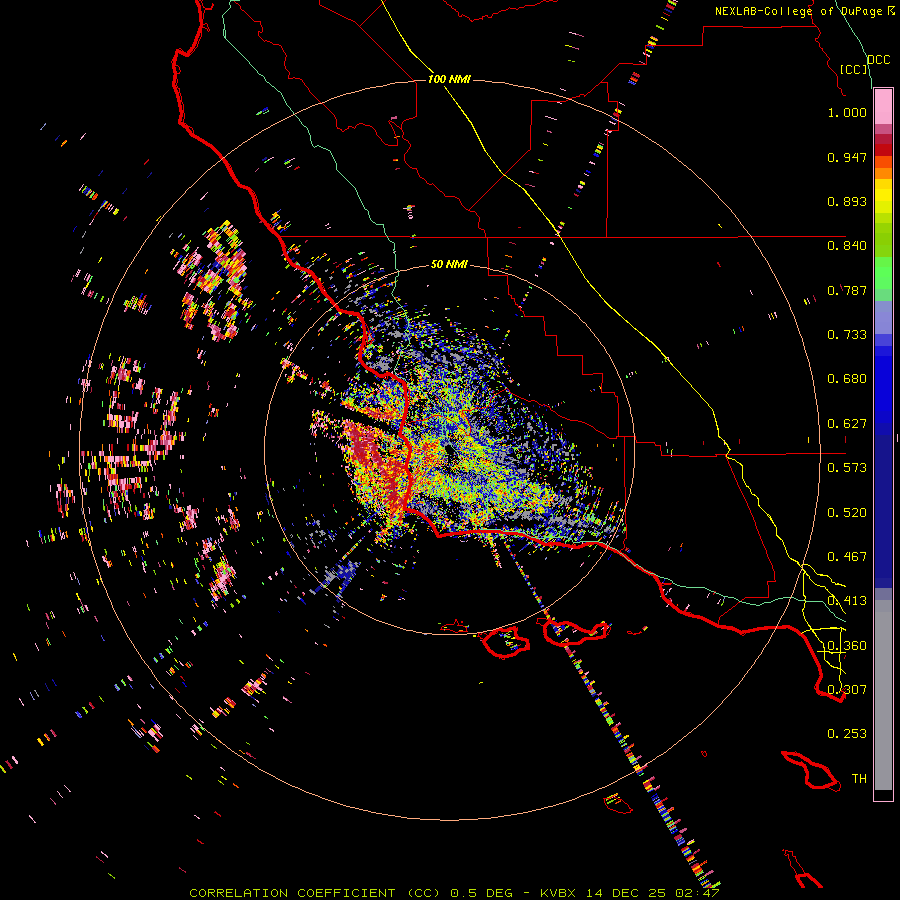Screen dimensions: 900x900
Task: Click the 02:47 timestamp in the caption
Action: [697, 893]
